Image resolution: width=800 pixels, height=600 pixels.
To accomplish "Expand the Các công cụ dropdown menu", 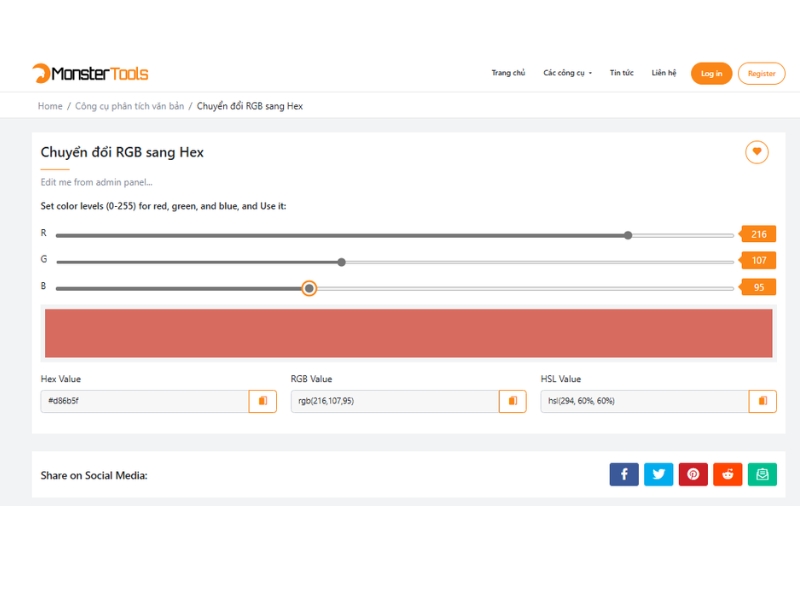I will [x=567, y=73].
